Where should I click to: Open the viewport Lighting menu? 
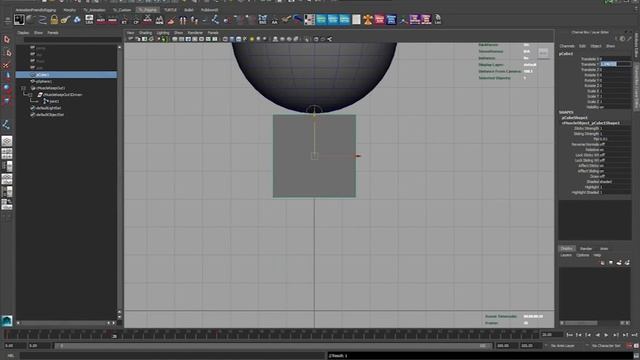(163, 33)
